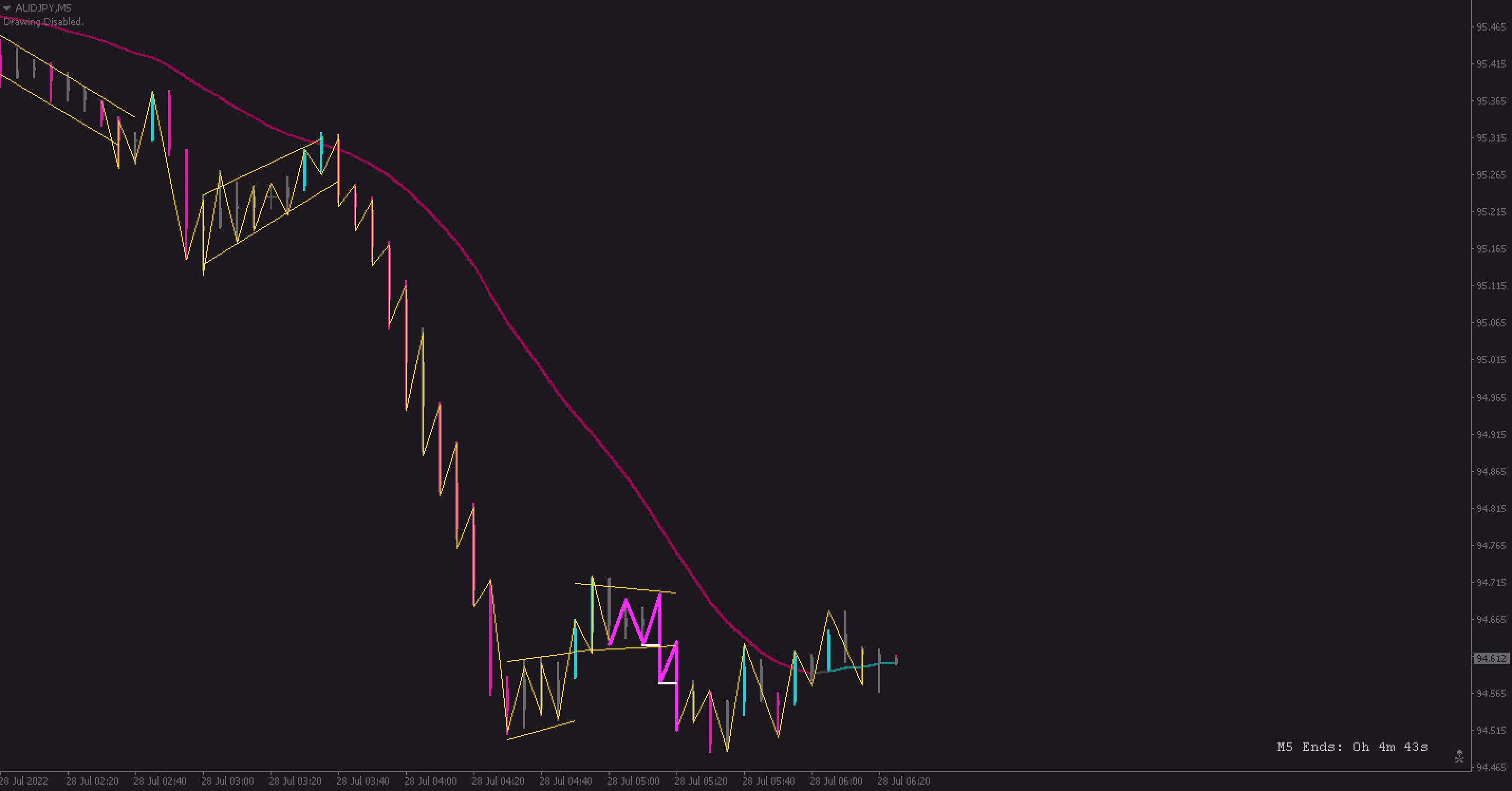
Task: Select the 28 Jul 03:20 time label
Action: (x=295, y=781)
